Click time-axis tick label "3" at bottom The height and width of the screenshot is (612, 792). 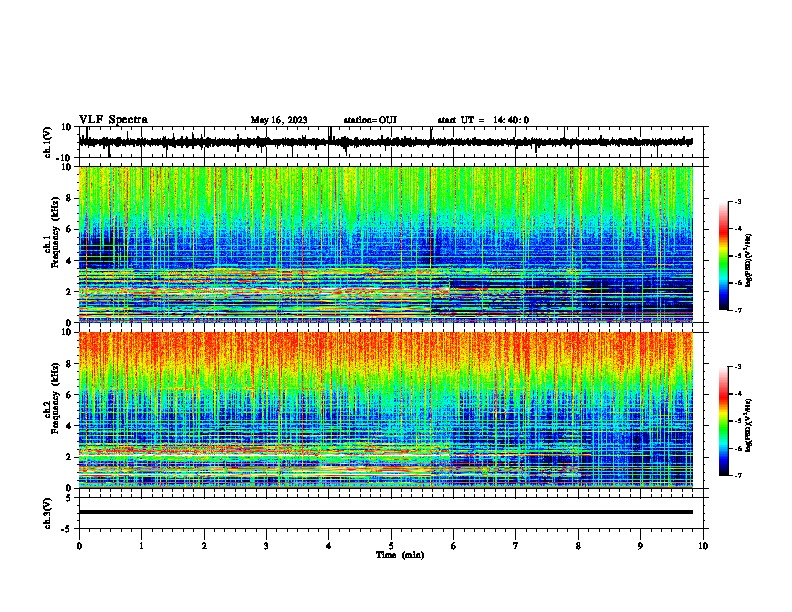click(266, 546)
